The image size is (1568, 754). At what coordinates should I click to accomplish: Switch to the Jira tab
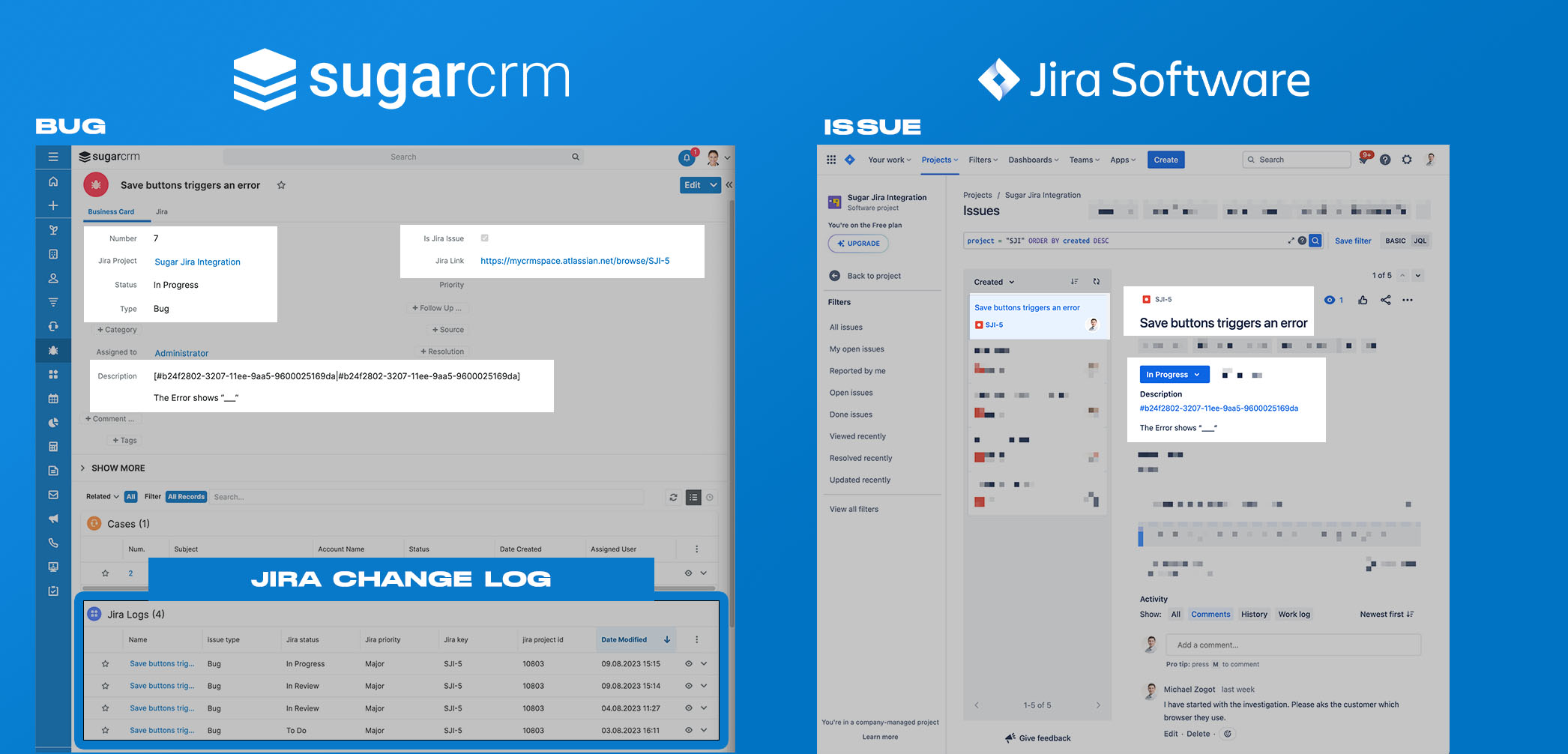162,211
